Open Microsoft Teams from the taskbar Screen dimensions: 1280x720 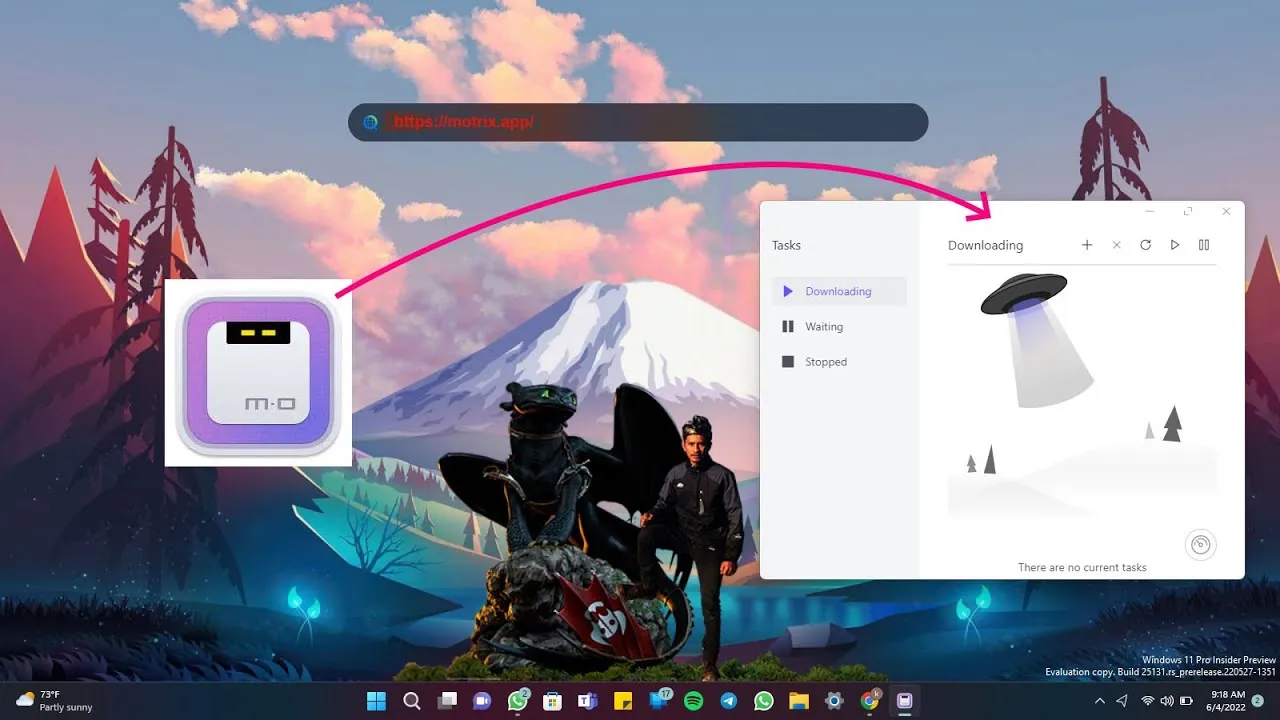point(587,701)
